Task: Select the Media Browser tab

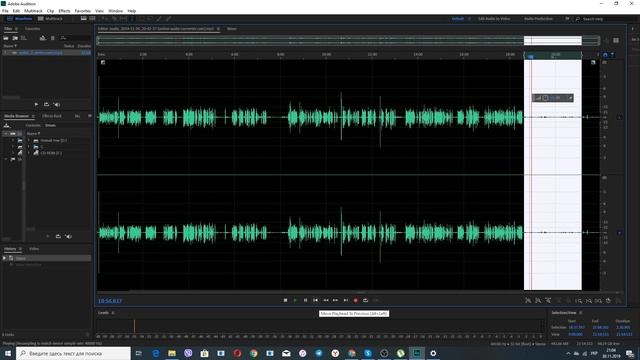Action: 16,116
